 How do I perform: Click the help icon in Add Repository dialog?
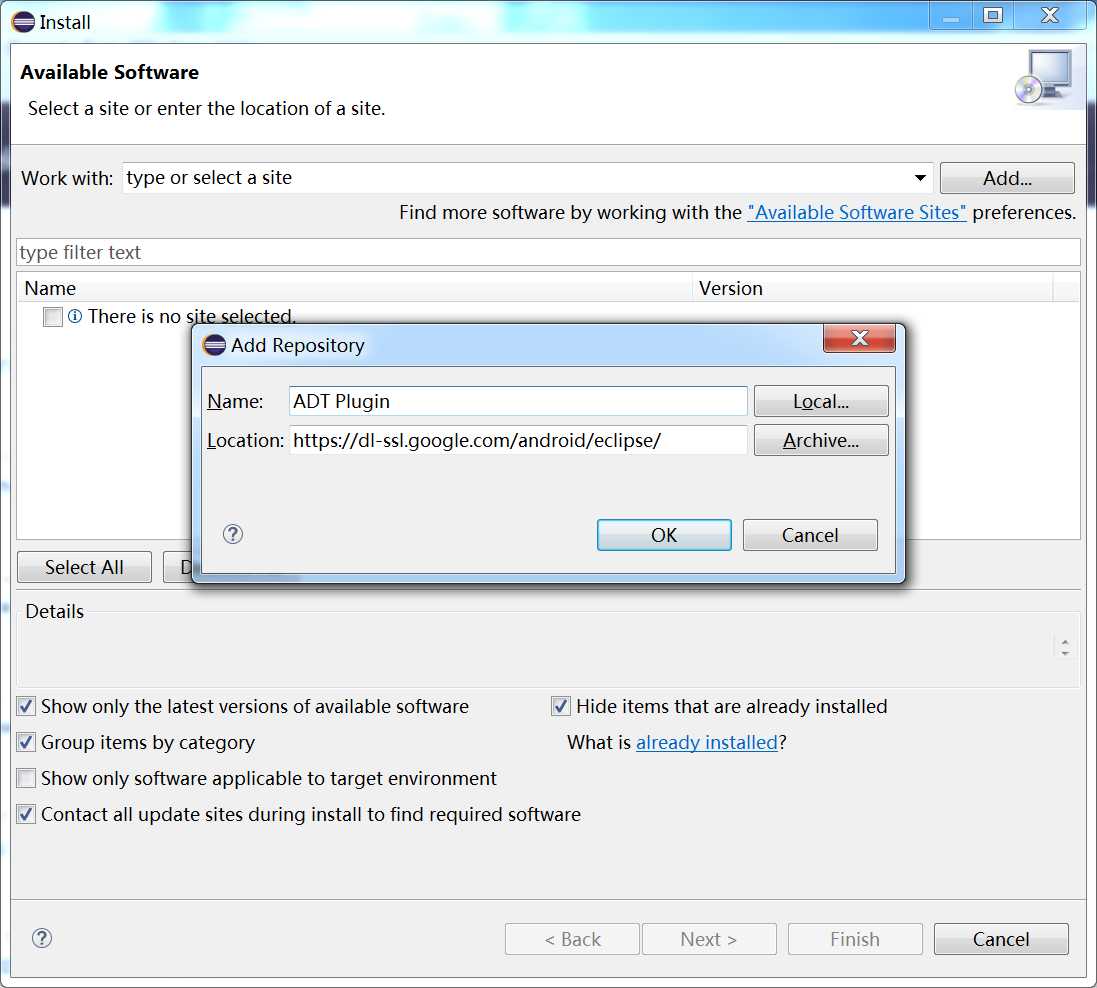233,535
